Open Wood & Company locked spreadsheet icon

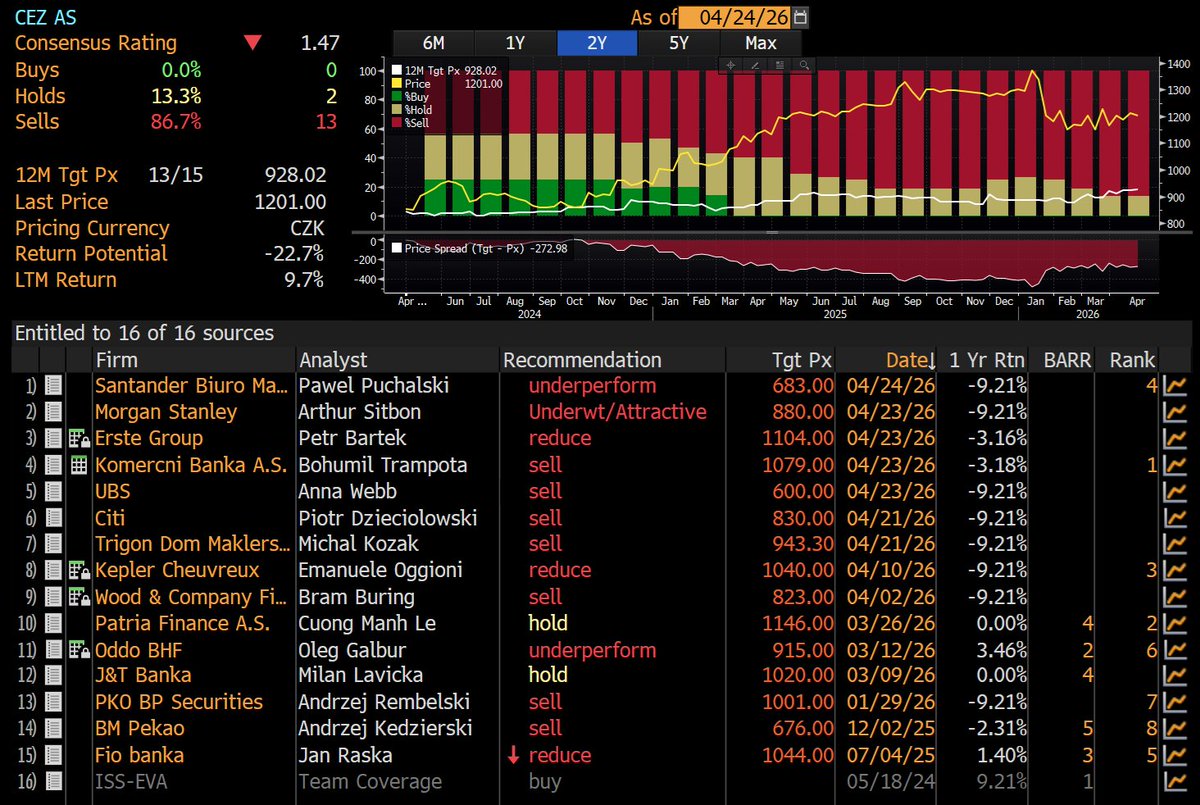(x=79, y=597)
